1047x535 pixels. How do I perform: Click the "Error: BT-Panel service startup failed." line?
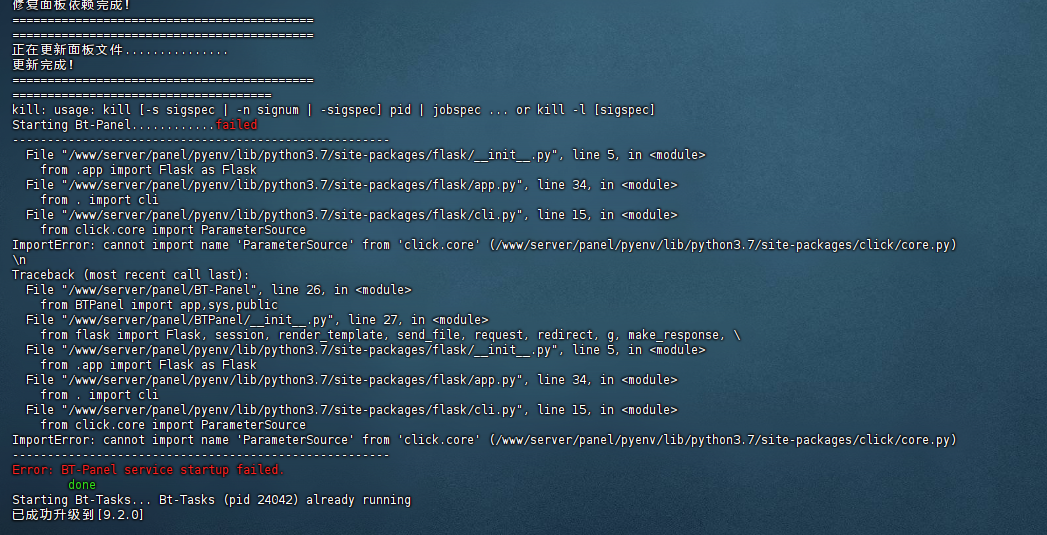(x=148, y=470)
